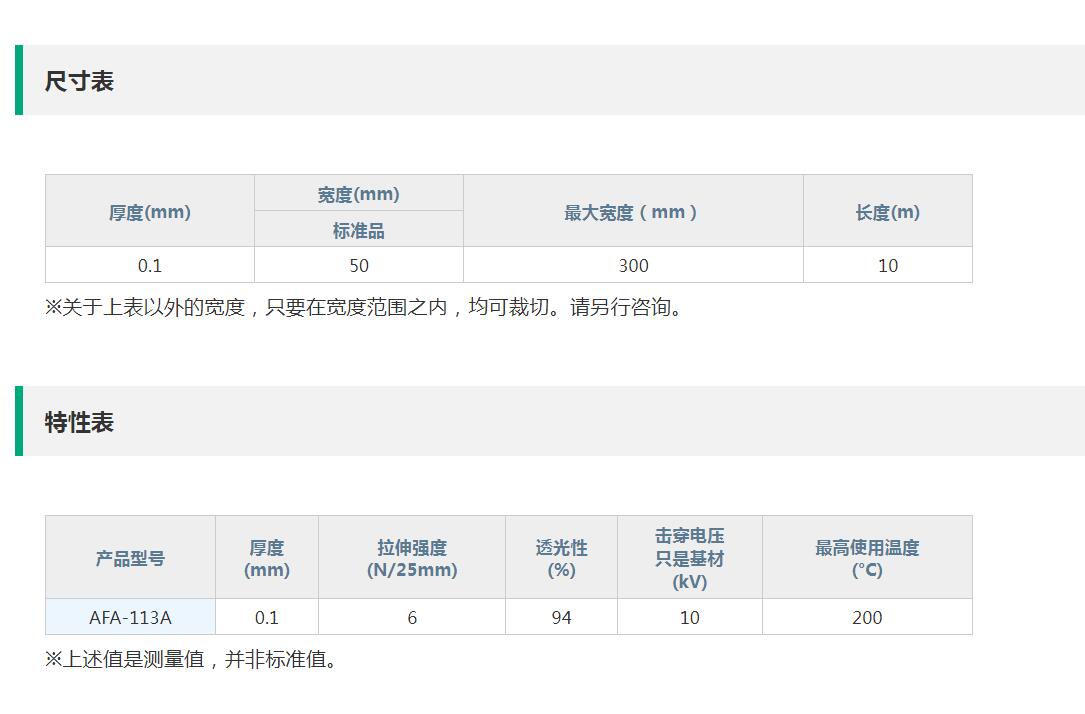Click the 击穿电压 只是基材 (kV) header
The image size is (1085, 714).
(x=690, y=558)
